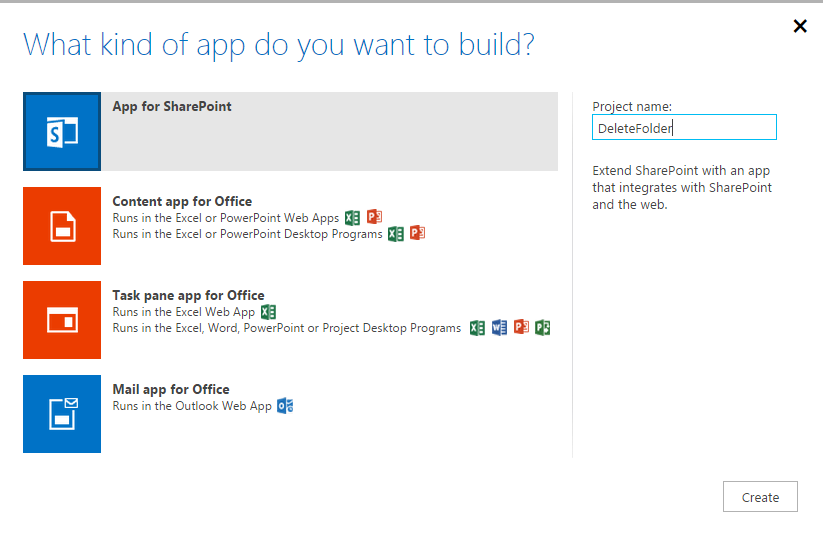Select the App for SharePoint tile icon

[x=62, y=131]
